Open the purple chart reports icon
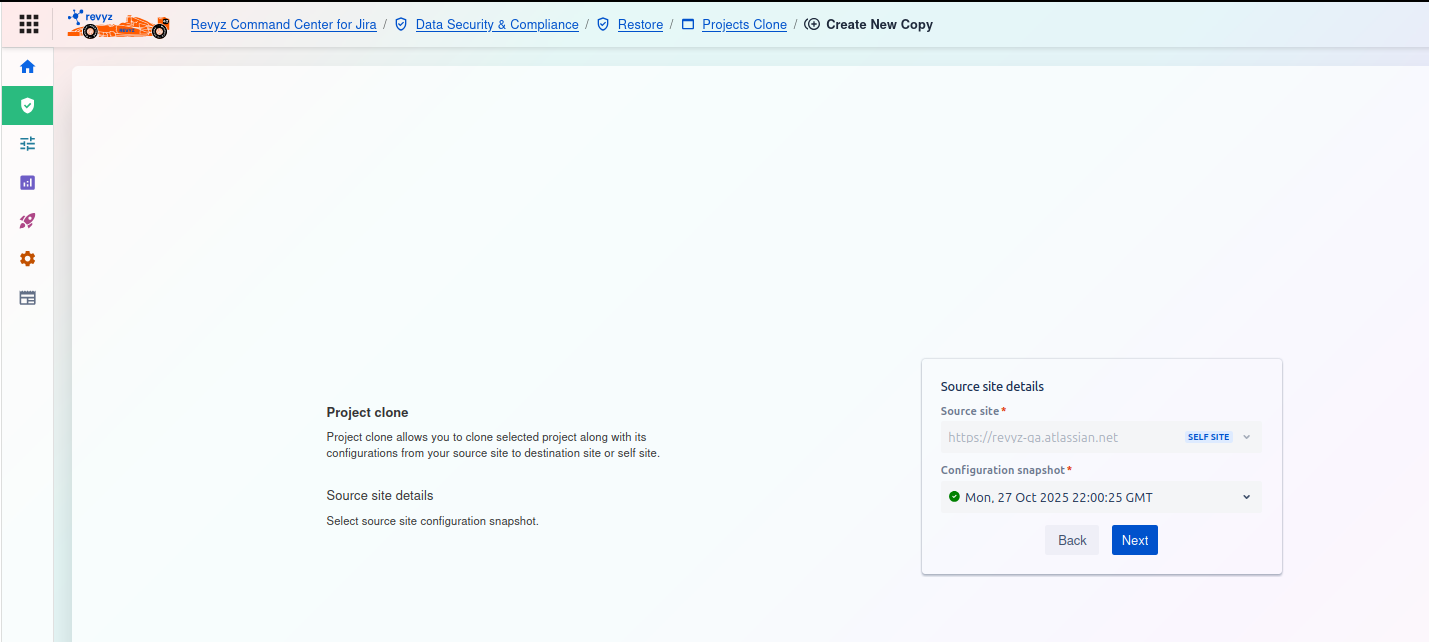 (x=28, y=182)
